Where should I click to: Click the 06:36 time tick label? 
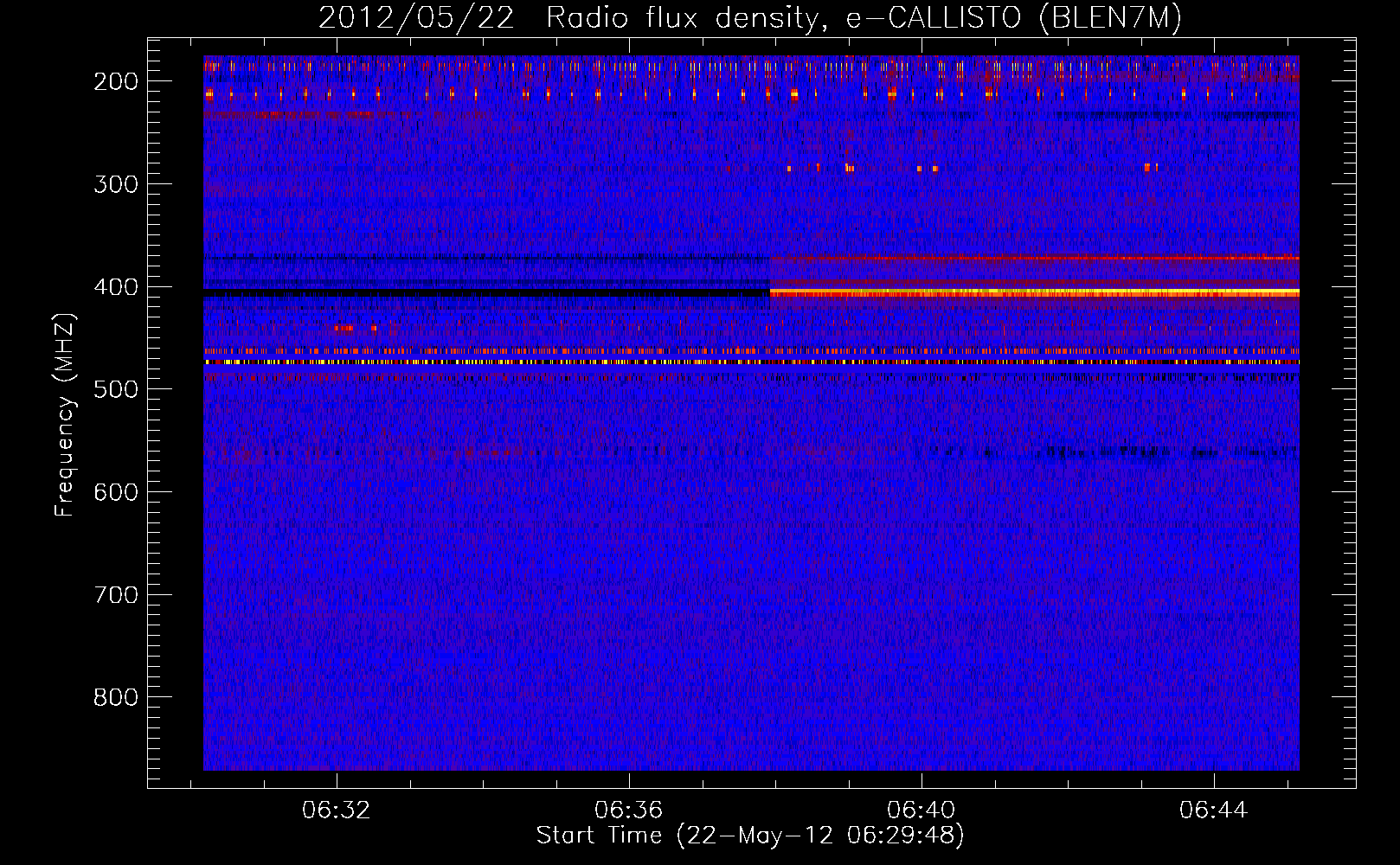click(628, 810)
